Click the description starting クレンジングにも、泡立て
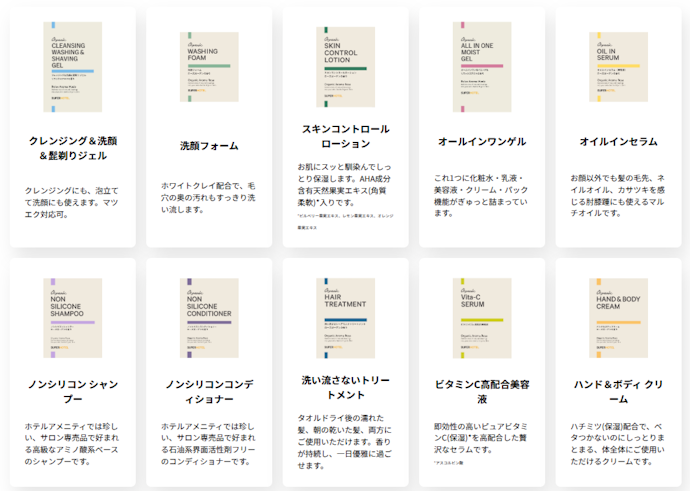 point(72,203)
